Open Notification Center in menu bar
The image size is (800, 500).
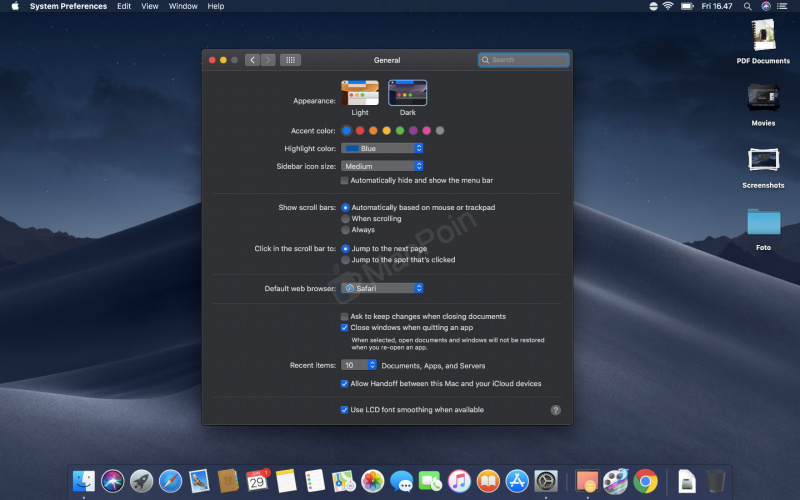tap(782, 6)
